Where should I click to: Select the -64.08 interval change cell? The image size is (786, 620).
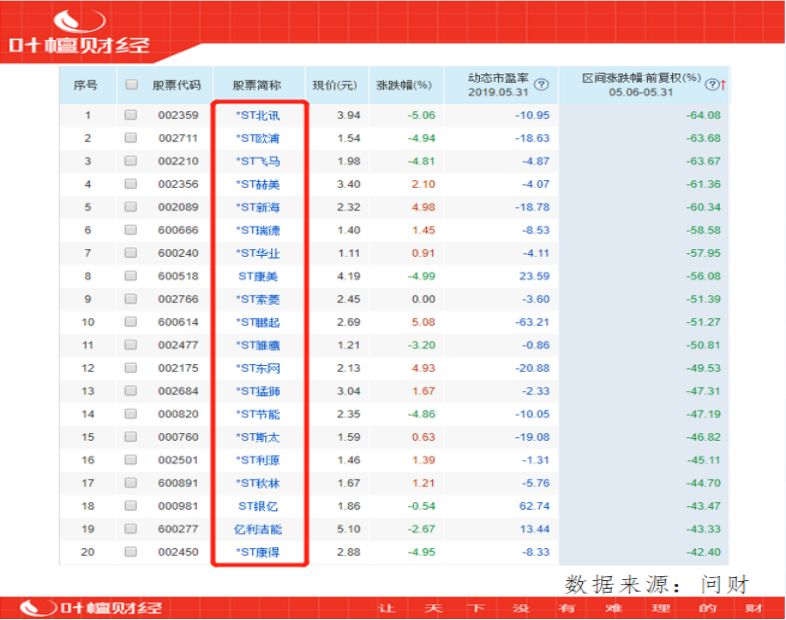pos(703,115)
